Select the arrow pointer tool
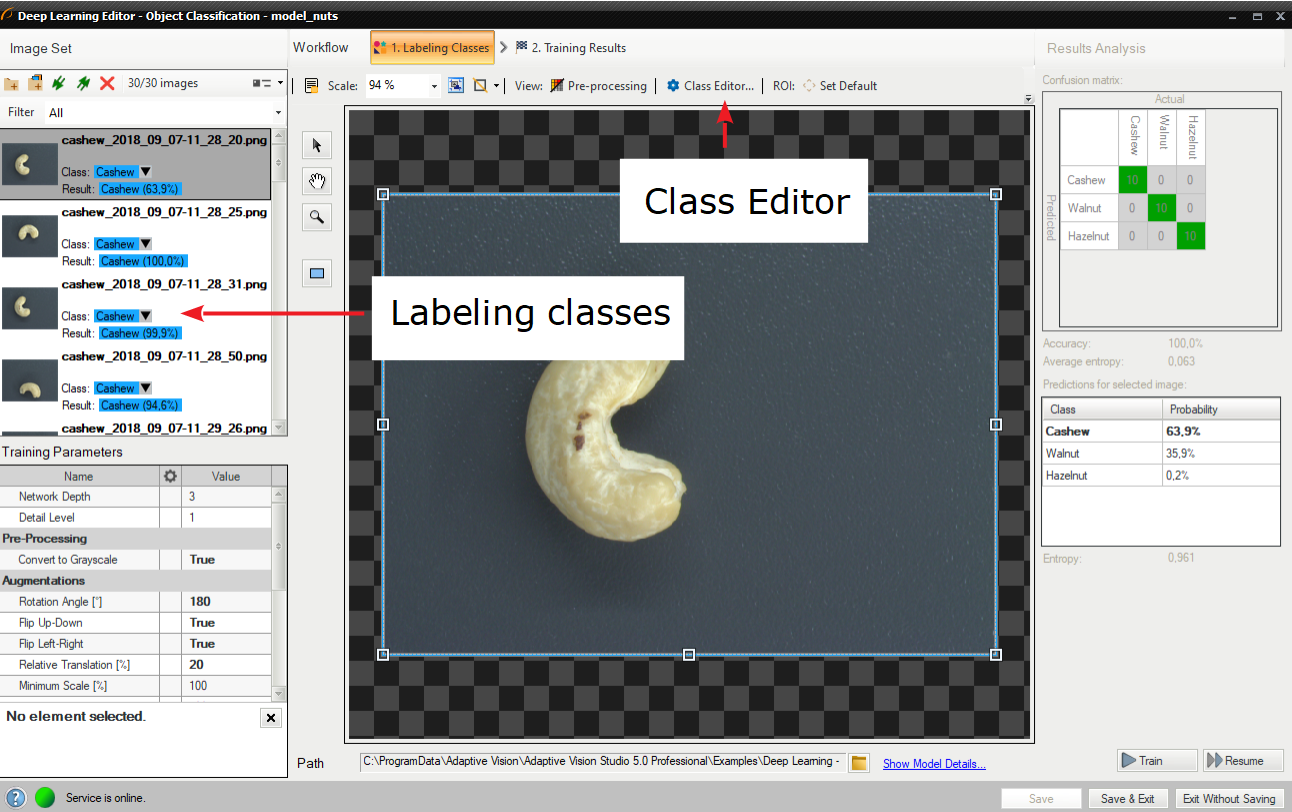 (x=318, y=146)
